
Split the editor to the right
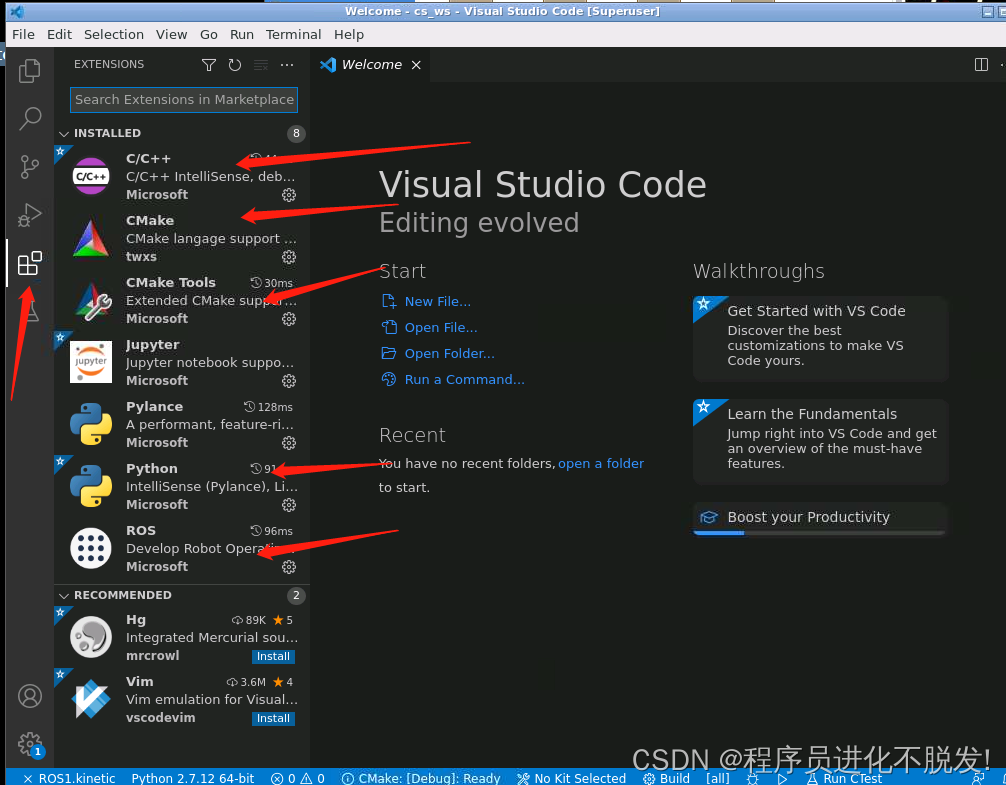tap(981, 65)
